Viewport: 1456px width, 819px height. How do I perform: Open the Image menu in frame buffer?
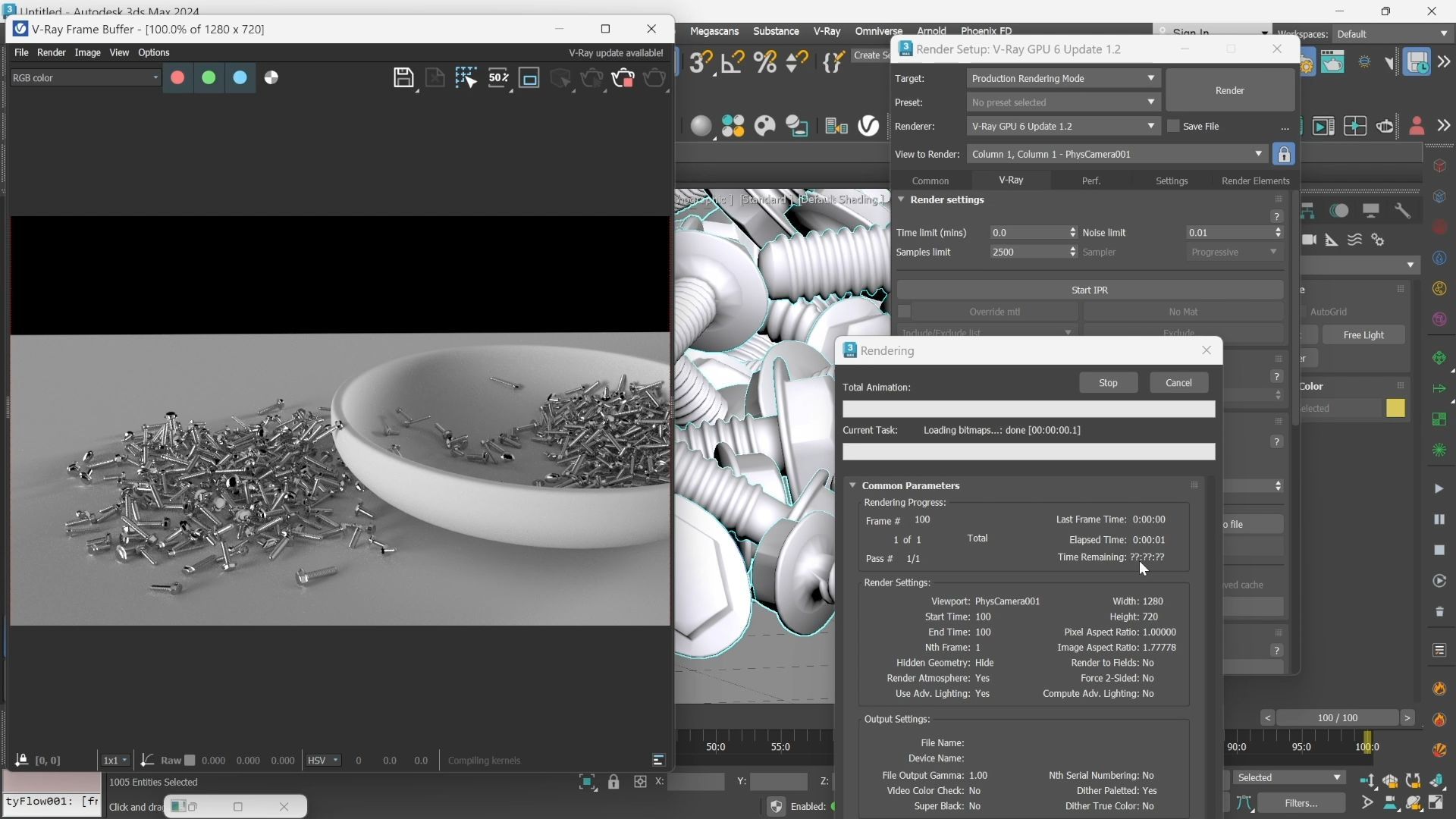[87, 52]
